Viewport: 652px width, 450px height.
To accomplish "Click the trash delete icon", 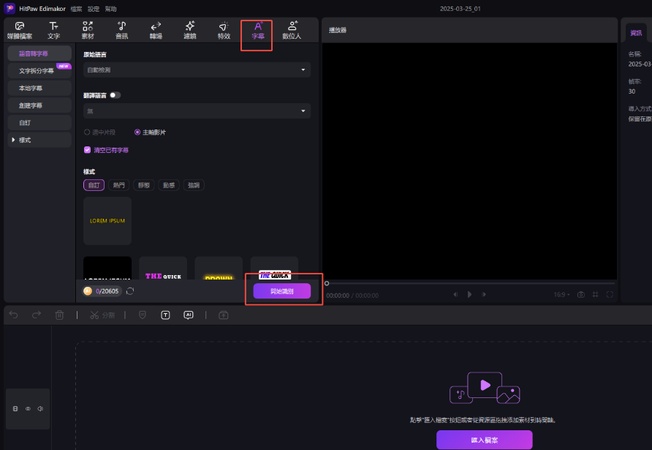I will point(59,315).
